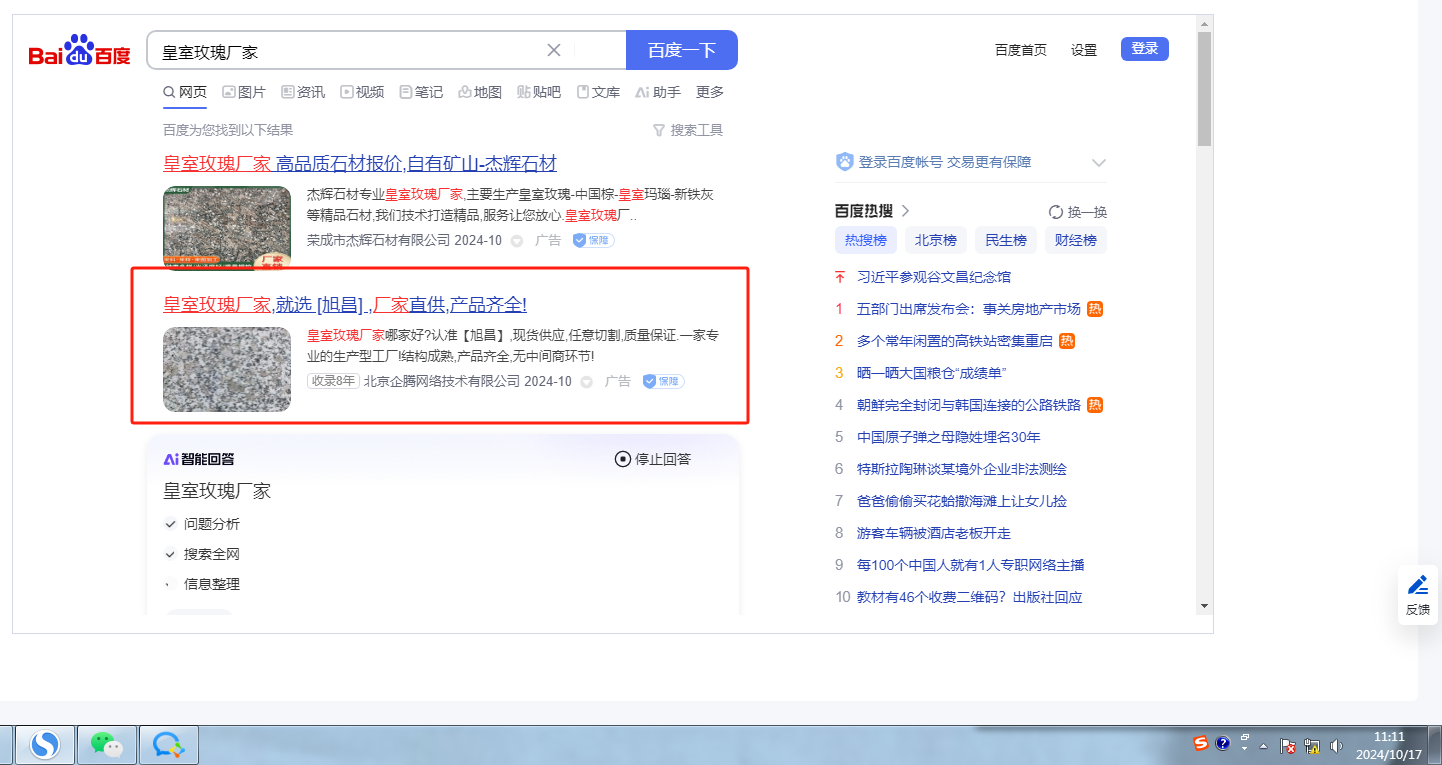Click the 旭昌 granite result thumbnail
The height and width of the screenshot is (765, 1442).
tap(227, 369)
